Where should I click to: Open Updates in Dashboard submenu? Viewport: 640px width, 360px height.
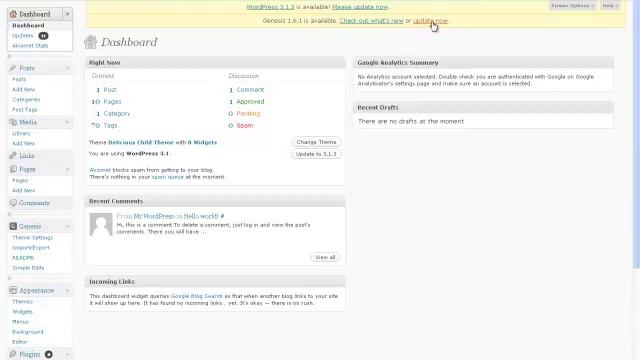tap(22, 36)
